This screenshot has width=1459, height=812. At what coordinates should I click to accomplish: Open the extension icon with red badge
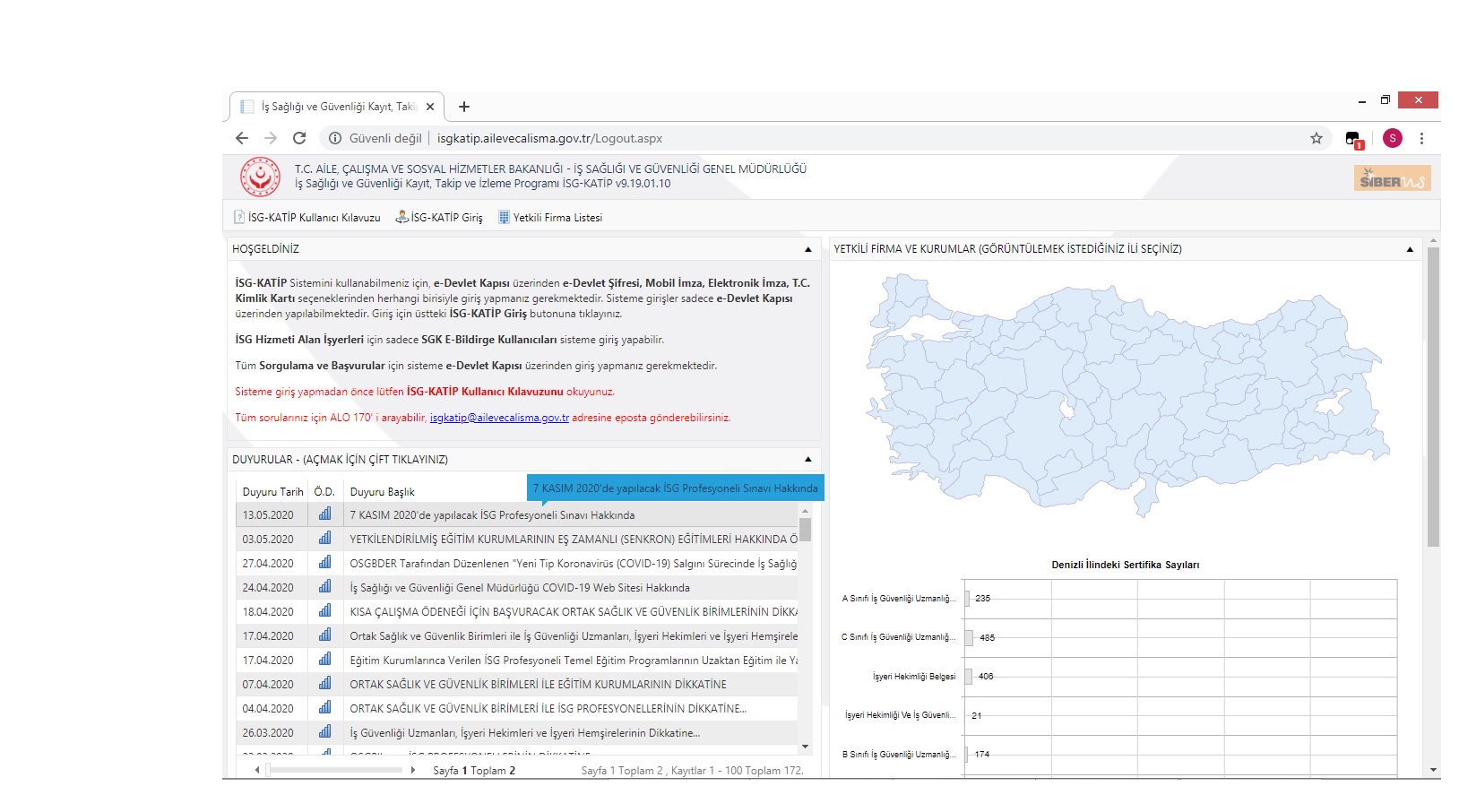point(1354,139)
